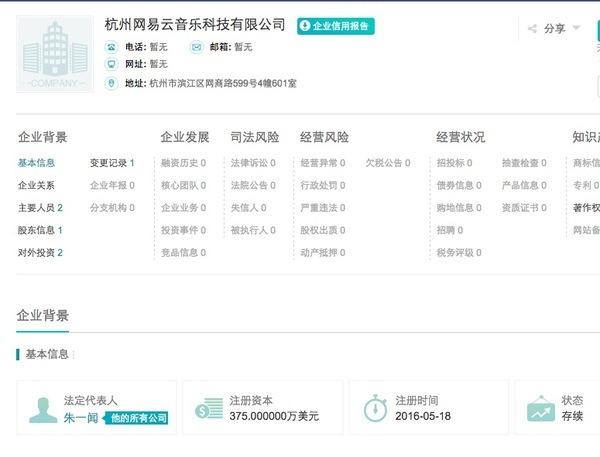Click the trend chart icon for 状态
Viewport: 600px width, 457px height.
541,409
